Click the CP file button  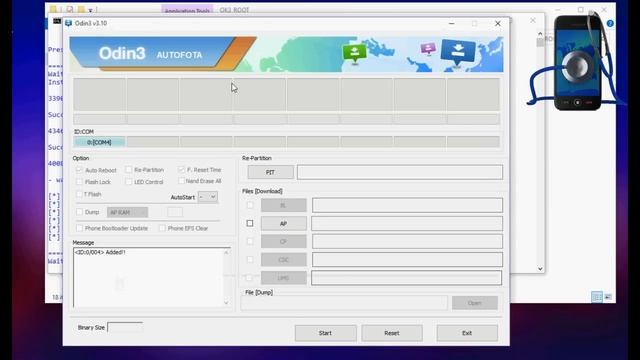[283, 242]
